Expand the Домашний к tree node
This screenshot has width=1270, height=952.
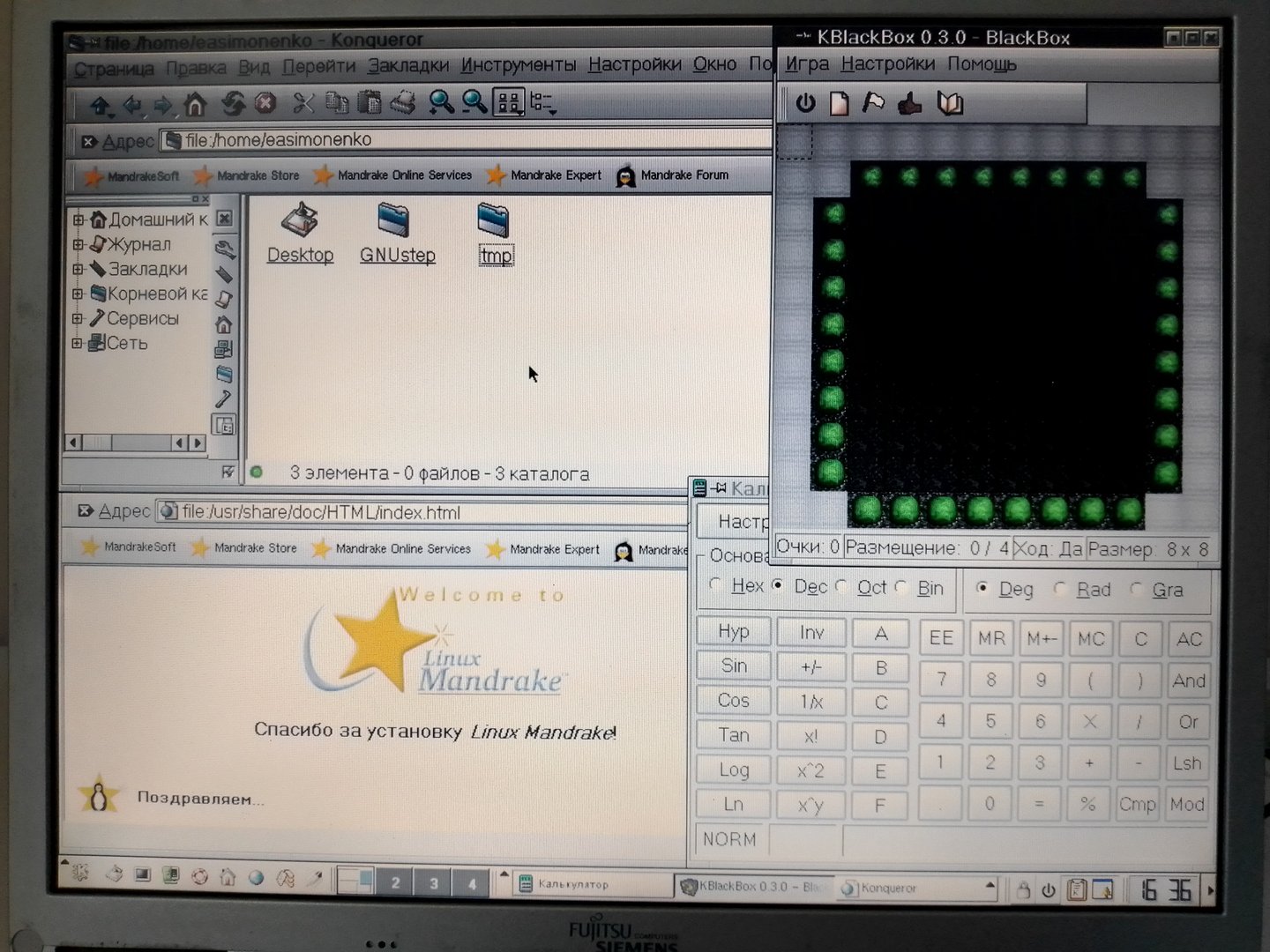(78, 219)
